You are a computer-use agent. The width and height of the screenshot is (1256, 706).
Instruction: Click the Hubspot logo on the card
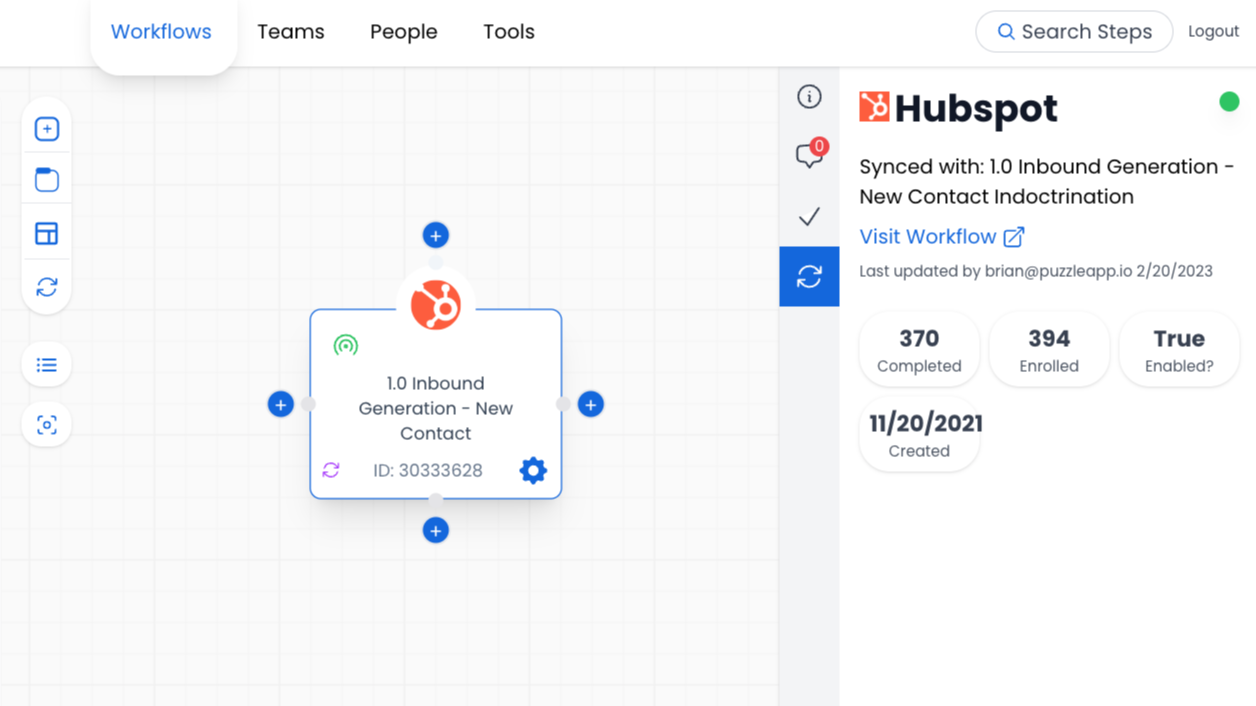coord(435,303)
